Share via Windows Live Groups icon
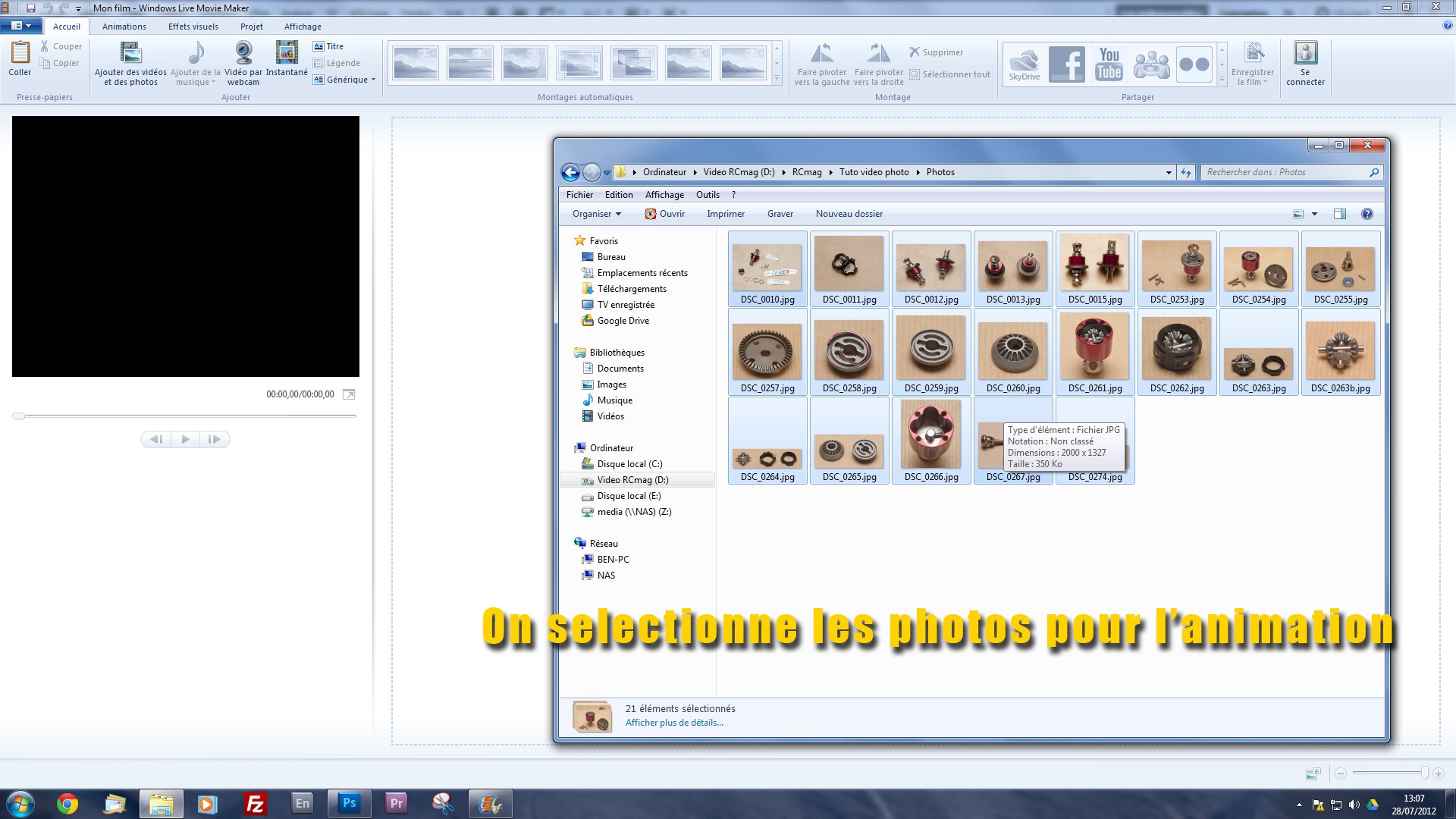Screen dimensions: 1456x819 click(1151, 64)
